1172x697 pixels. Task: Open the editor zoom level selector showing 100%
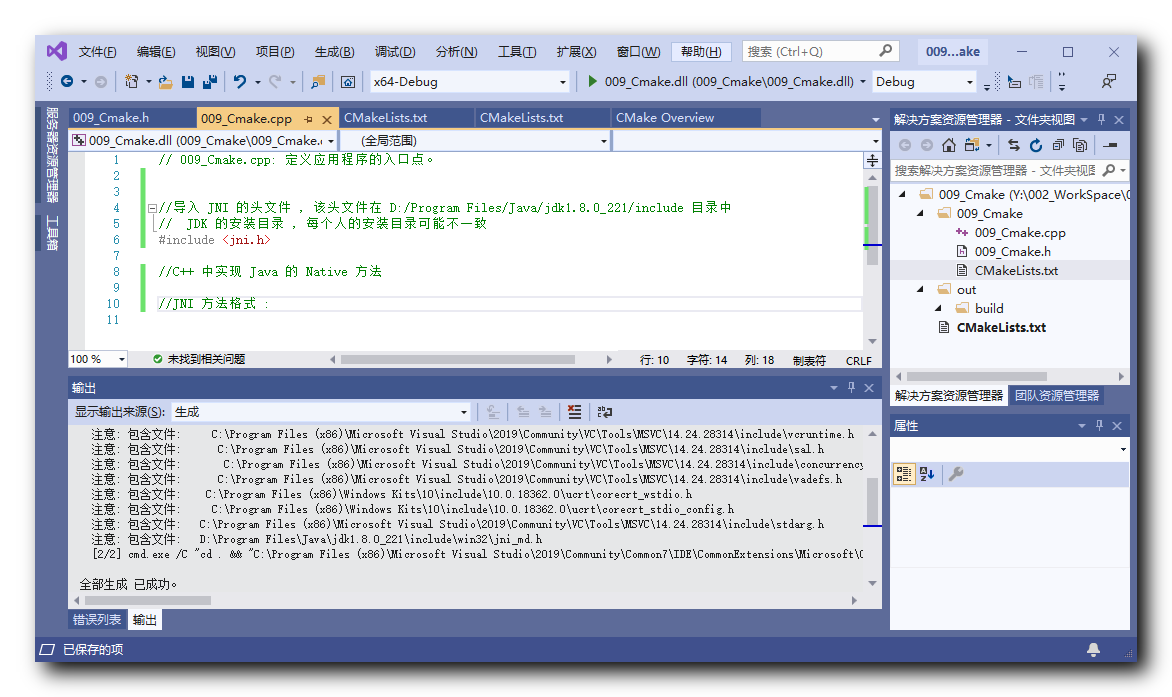pos(95,359)
